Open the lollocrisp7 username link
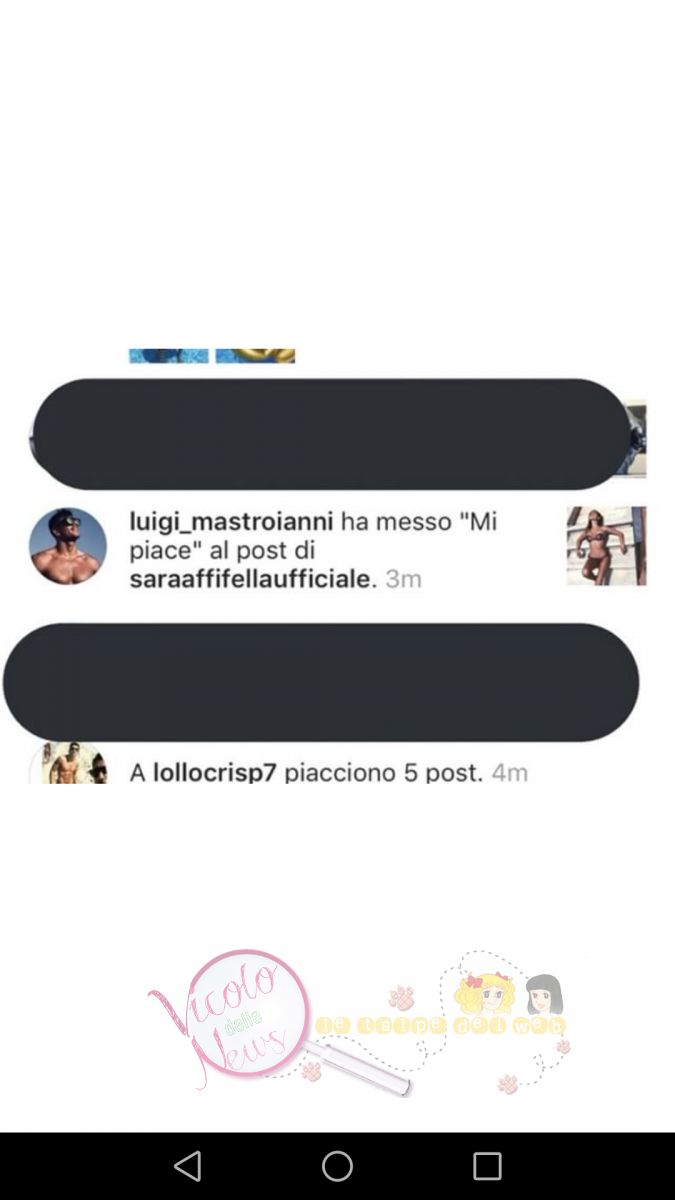This screenshot has height=1200, width=675. pos(214,772)
